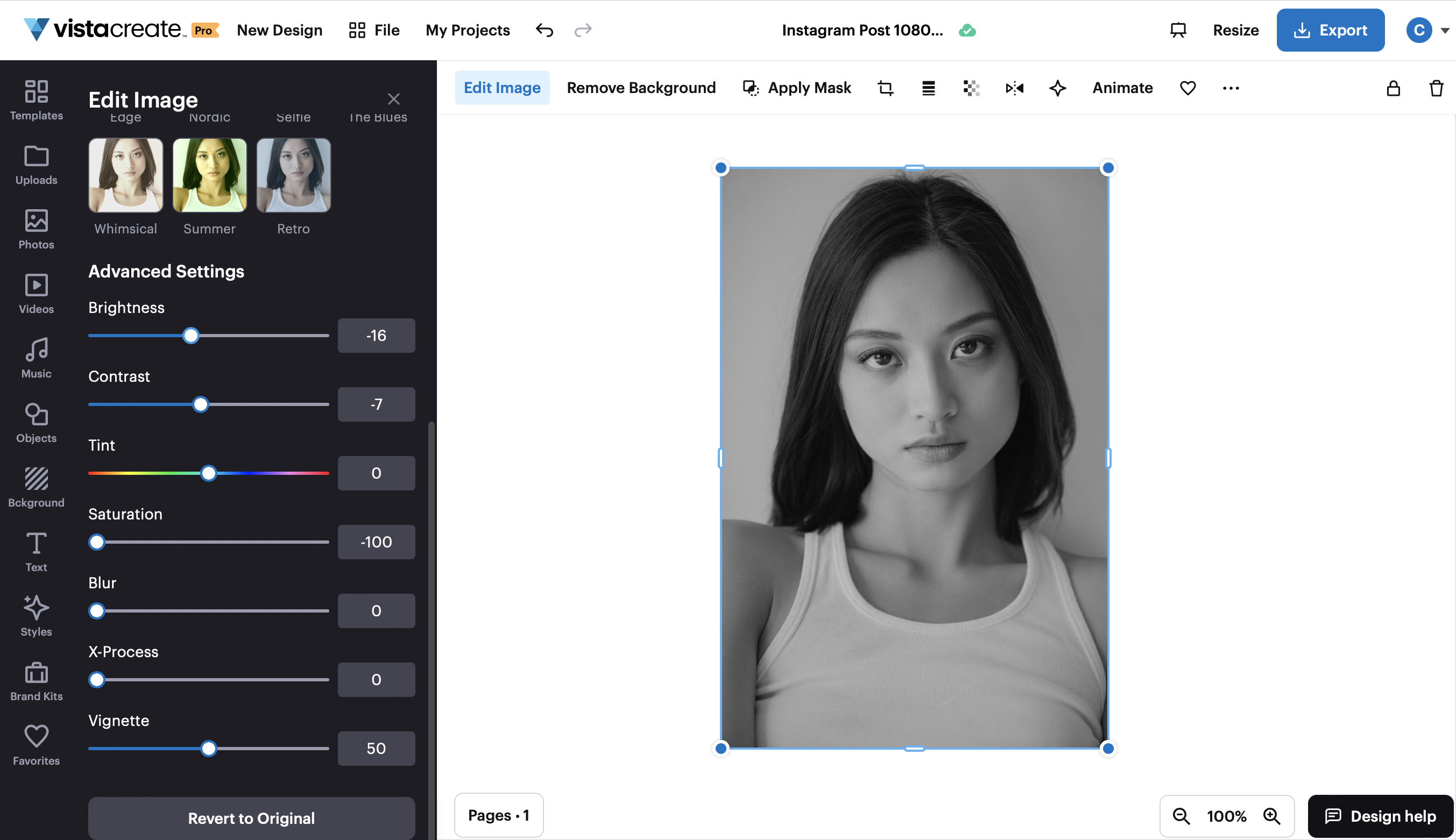Open the My Projects menu
1456x840 pixels.
467,30
